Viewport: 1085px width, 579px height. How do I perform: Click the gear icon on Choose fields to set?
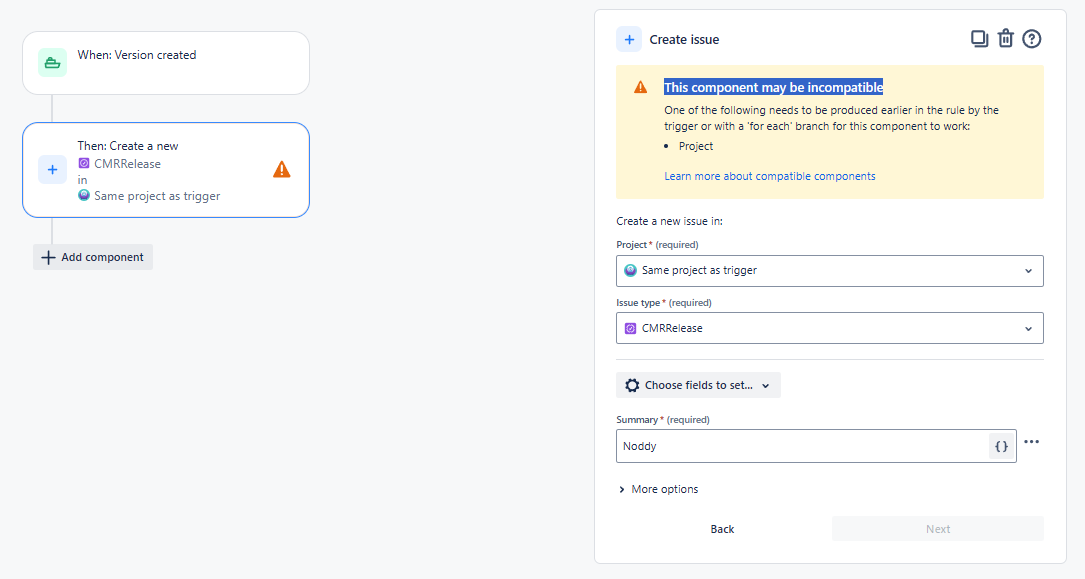tap(630, 384)
